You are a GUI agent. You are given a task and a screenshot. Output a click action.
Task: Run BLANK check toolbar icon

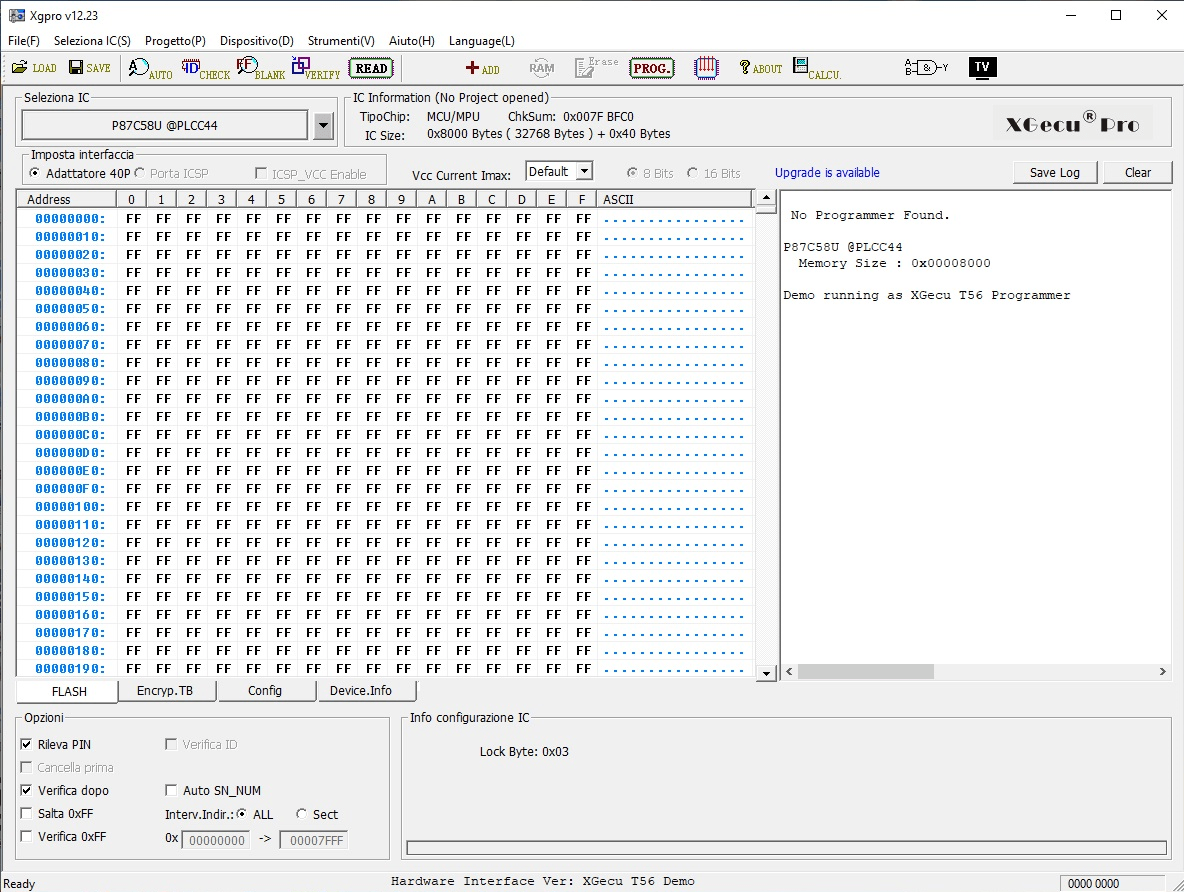(261, 69)
